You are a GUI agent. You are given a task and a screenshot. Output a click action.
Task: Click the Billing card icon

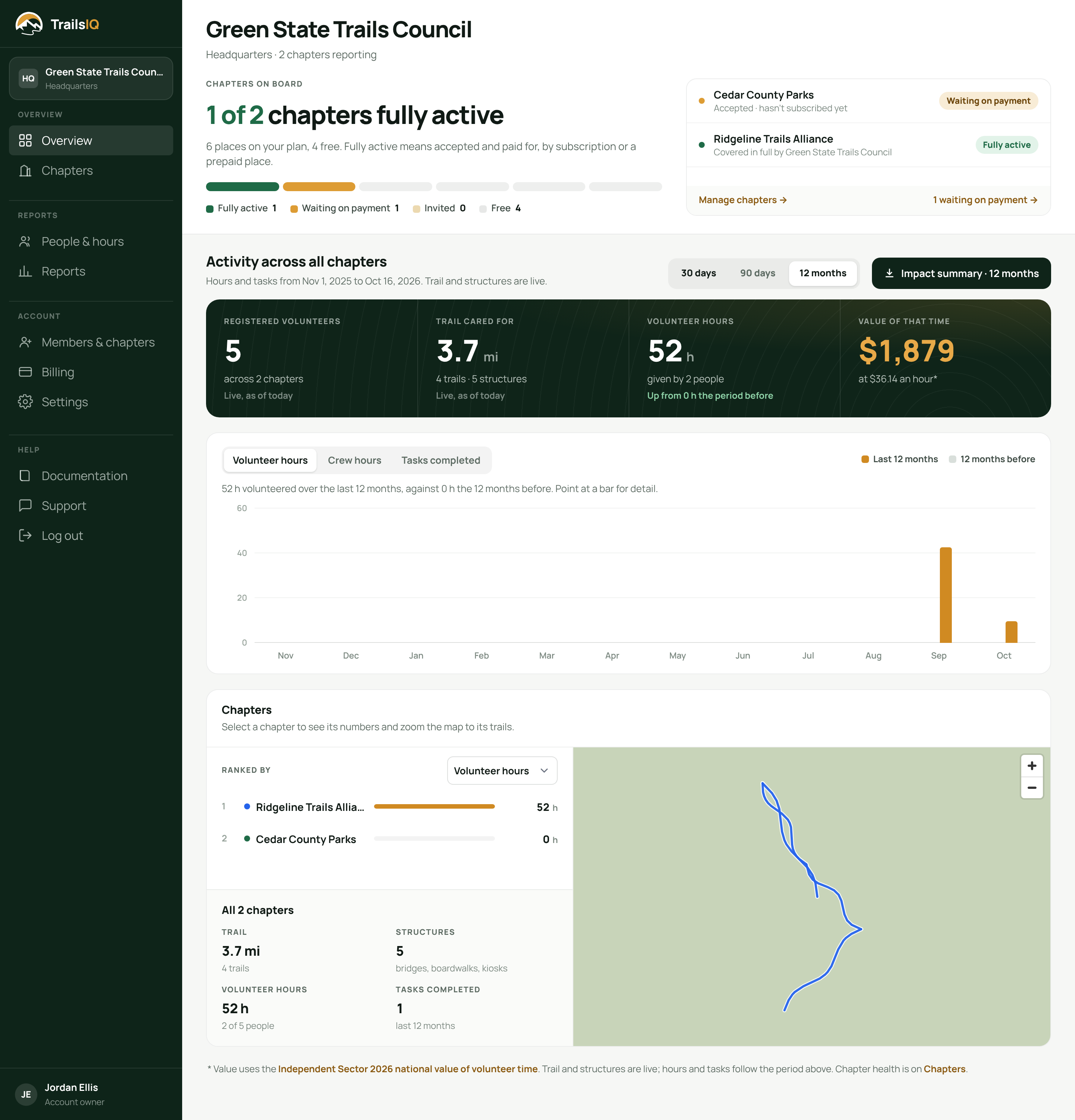(25, 372)
